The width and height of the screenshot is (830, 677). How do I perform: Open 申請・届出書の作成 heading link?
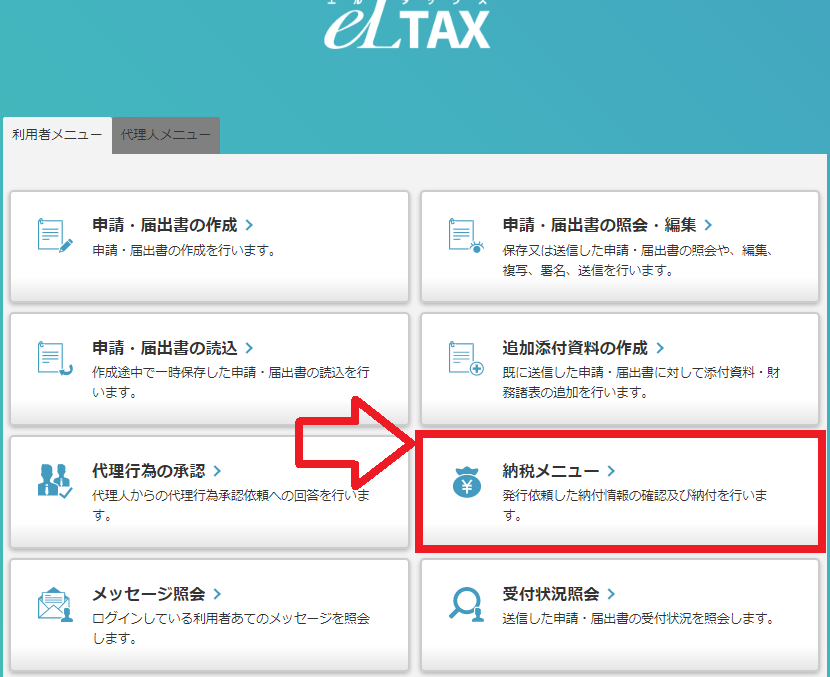(165, 225)
